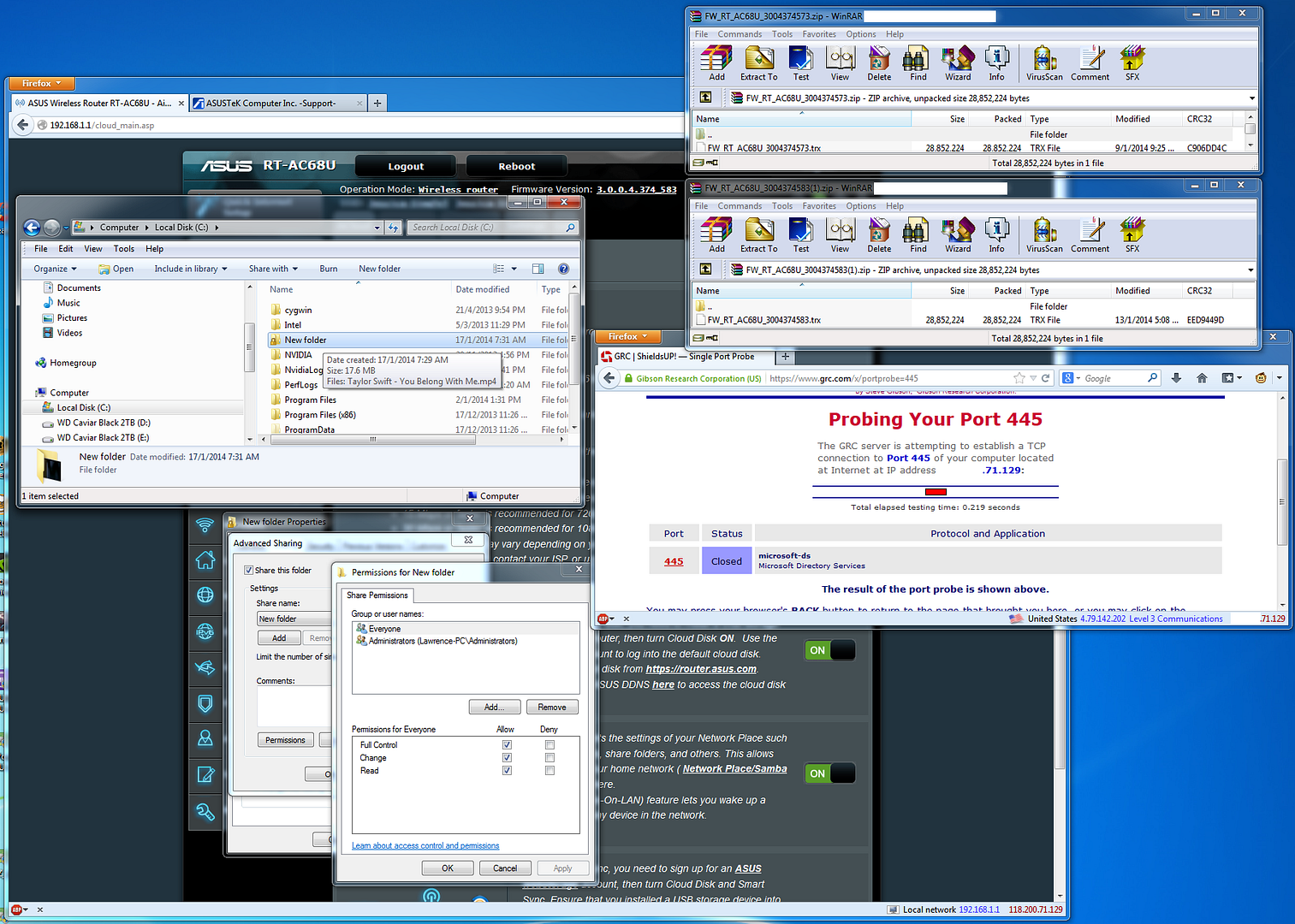Viewport: 1295px width, 924px height.
Task: Open Commands menu in upper WinRAR
Action: tap(740, 34)
